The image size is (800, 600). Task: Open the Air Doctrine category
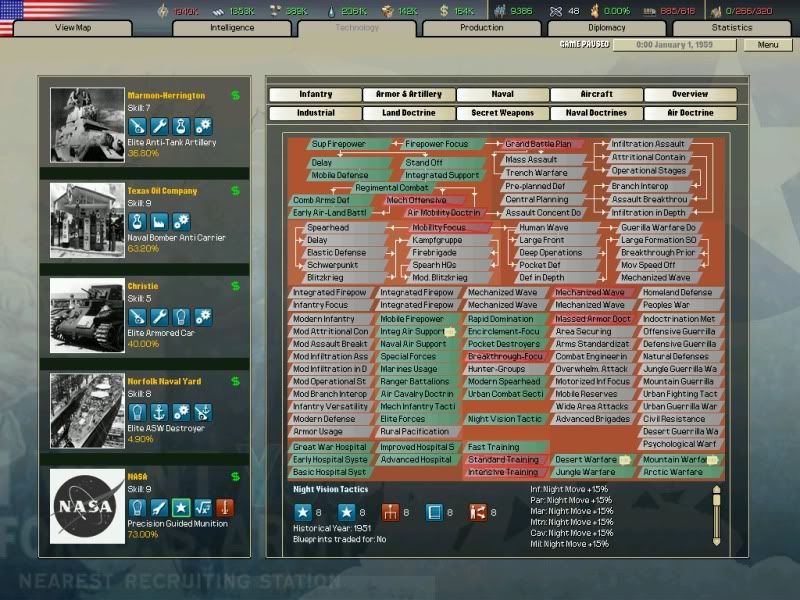[x=691, y=112]
